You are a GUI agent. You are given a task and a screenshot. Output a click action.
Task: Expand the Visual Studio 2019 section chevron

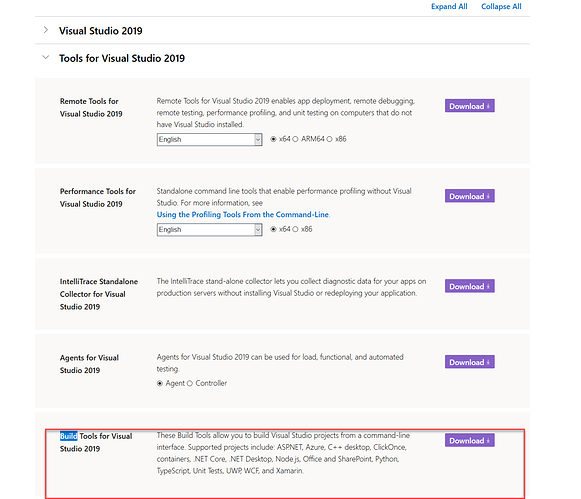point(46,30)
